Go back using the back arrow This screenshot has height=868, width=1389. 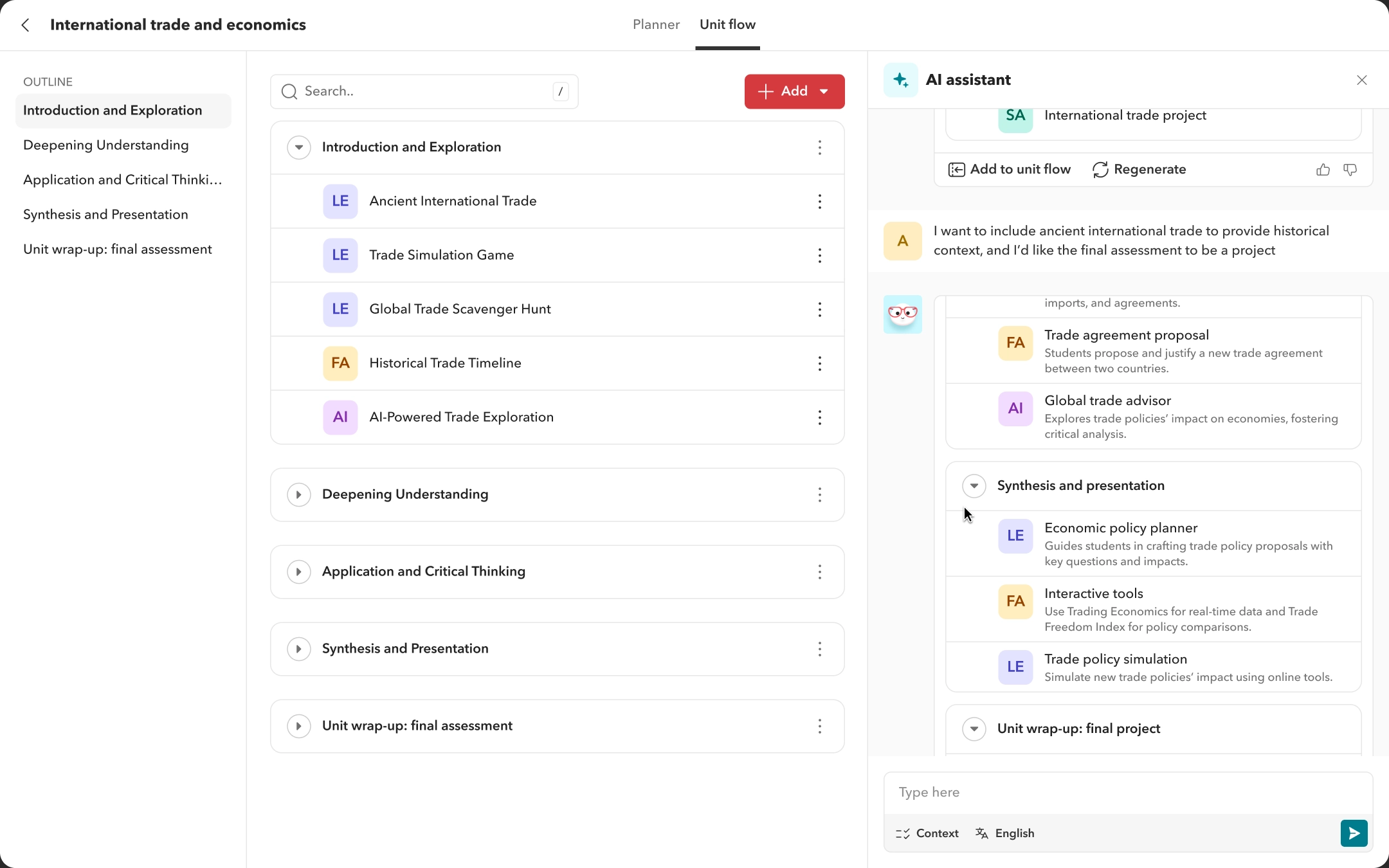[x=26, y=25]
